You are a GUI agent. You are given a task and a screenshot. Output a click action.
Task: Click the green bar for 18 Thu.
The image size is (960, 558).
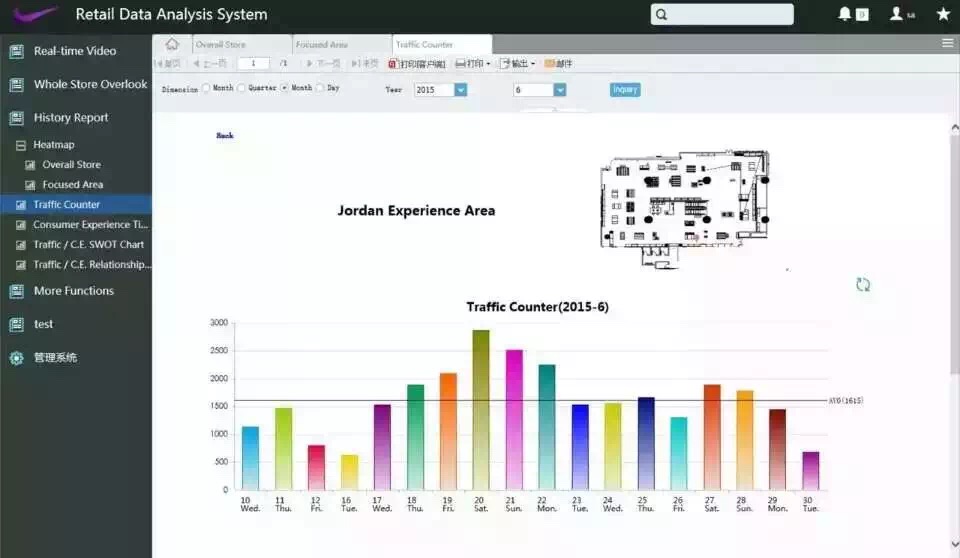(415, 437)
